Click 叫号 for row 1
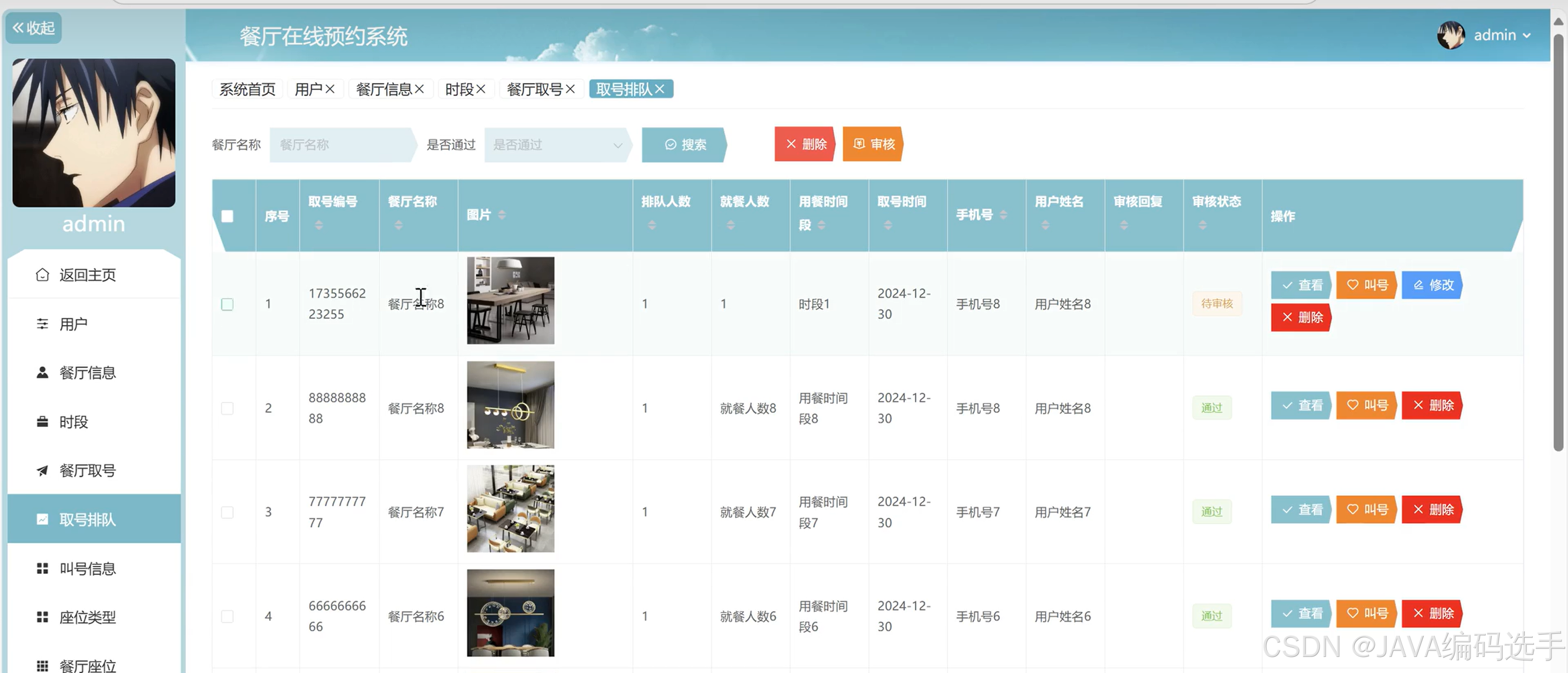The image size is (1568, 673). coord(1367,285)
